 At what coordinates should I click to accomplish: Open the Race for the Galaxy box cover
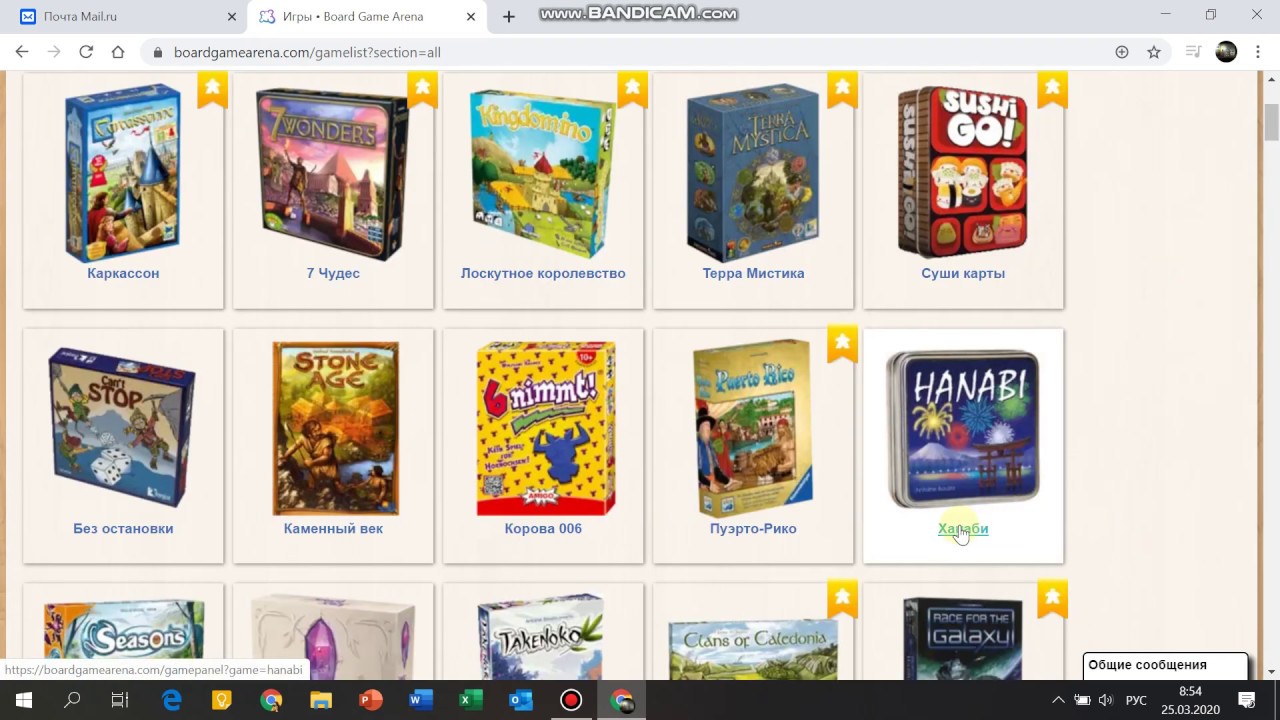962,638
